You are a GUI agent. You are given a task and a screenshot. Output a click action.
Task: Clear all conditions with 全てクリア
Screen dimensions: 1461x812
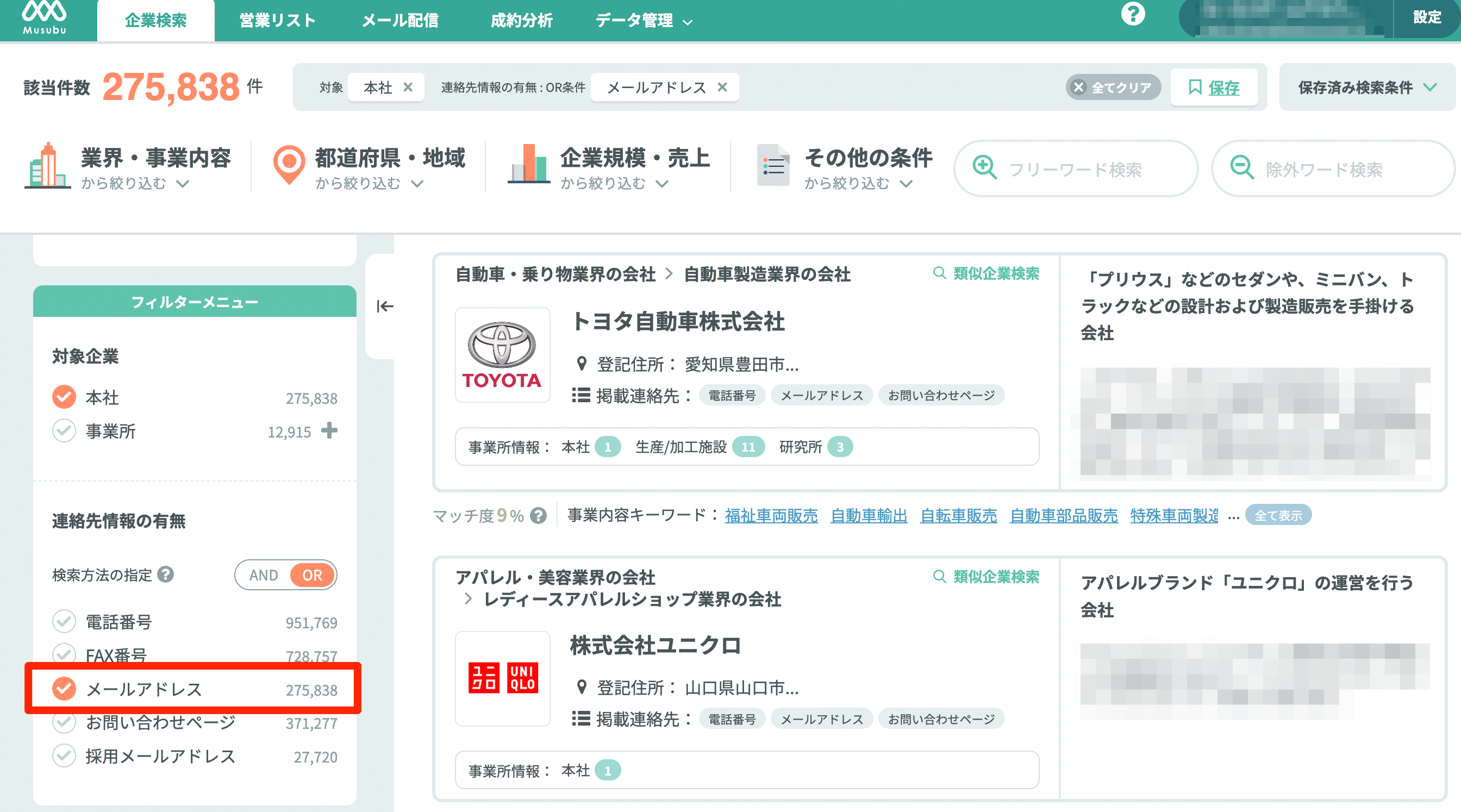click(1113, 88)
